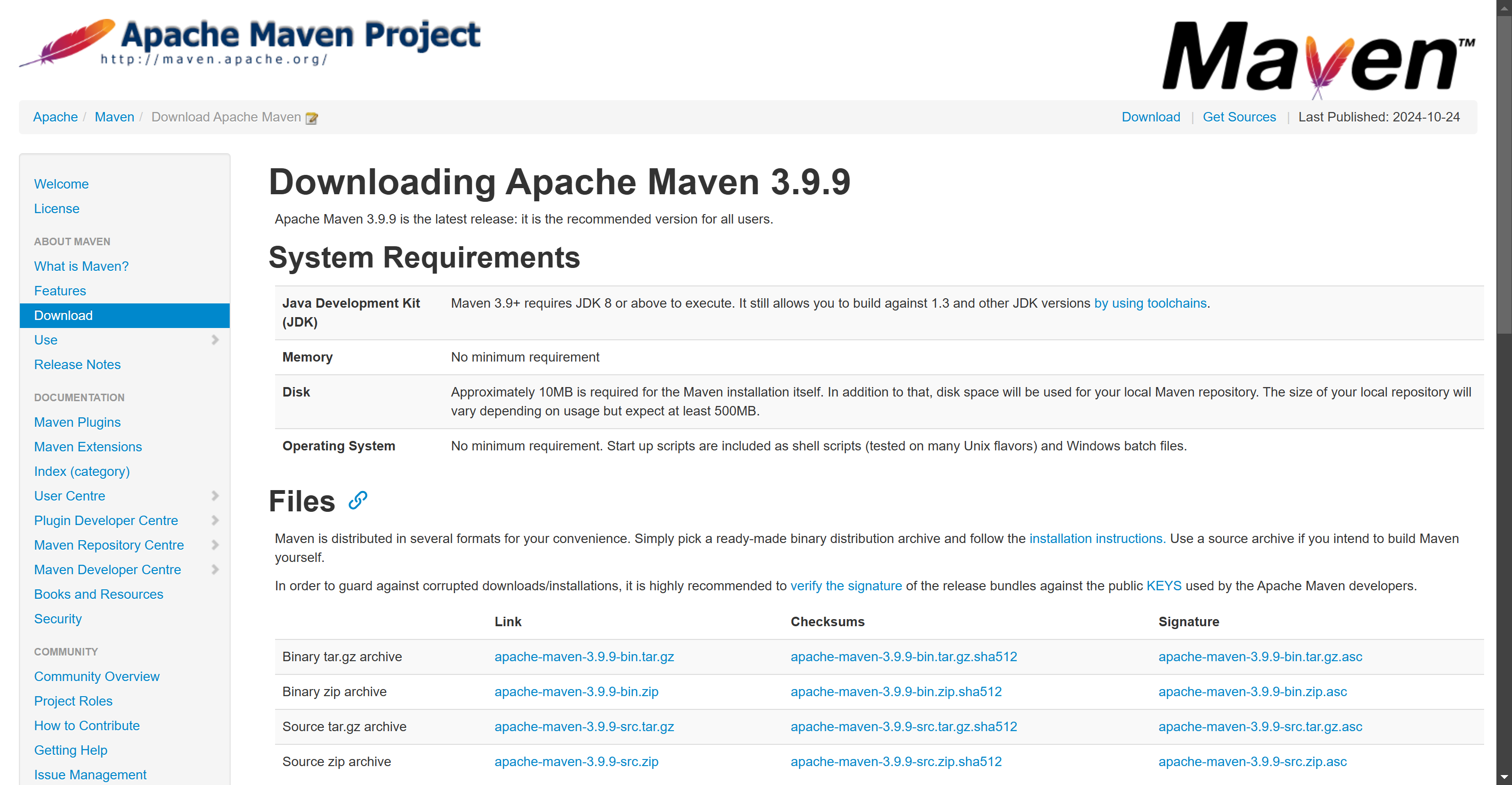Go to Apache breadcrumb link

tap(55, 117)
